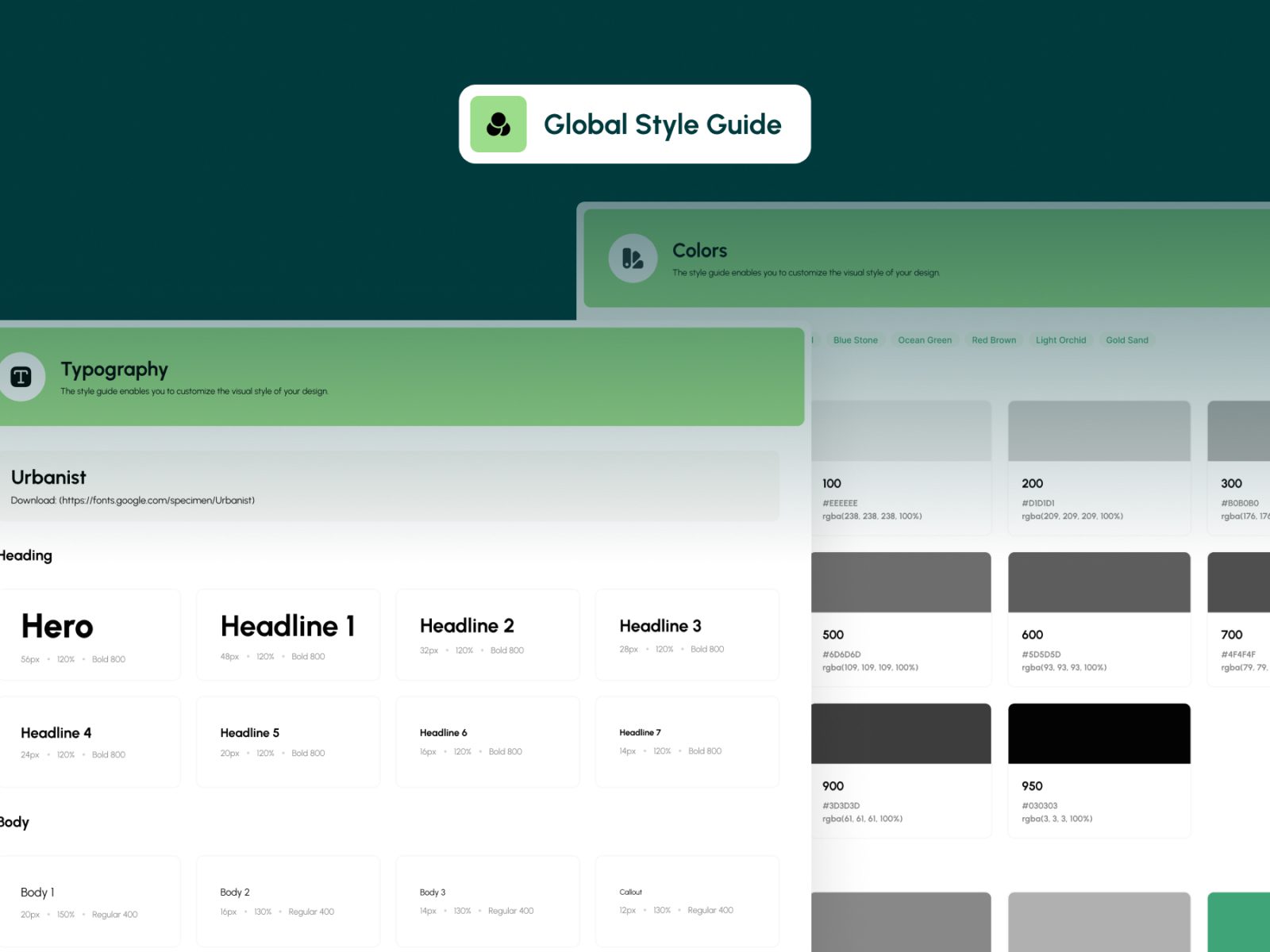
Task: Click the #030303 hex value
Action: [x=1040, y=806]
